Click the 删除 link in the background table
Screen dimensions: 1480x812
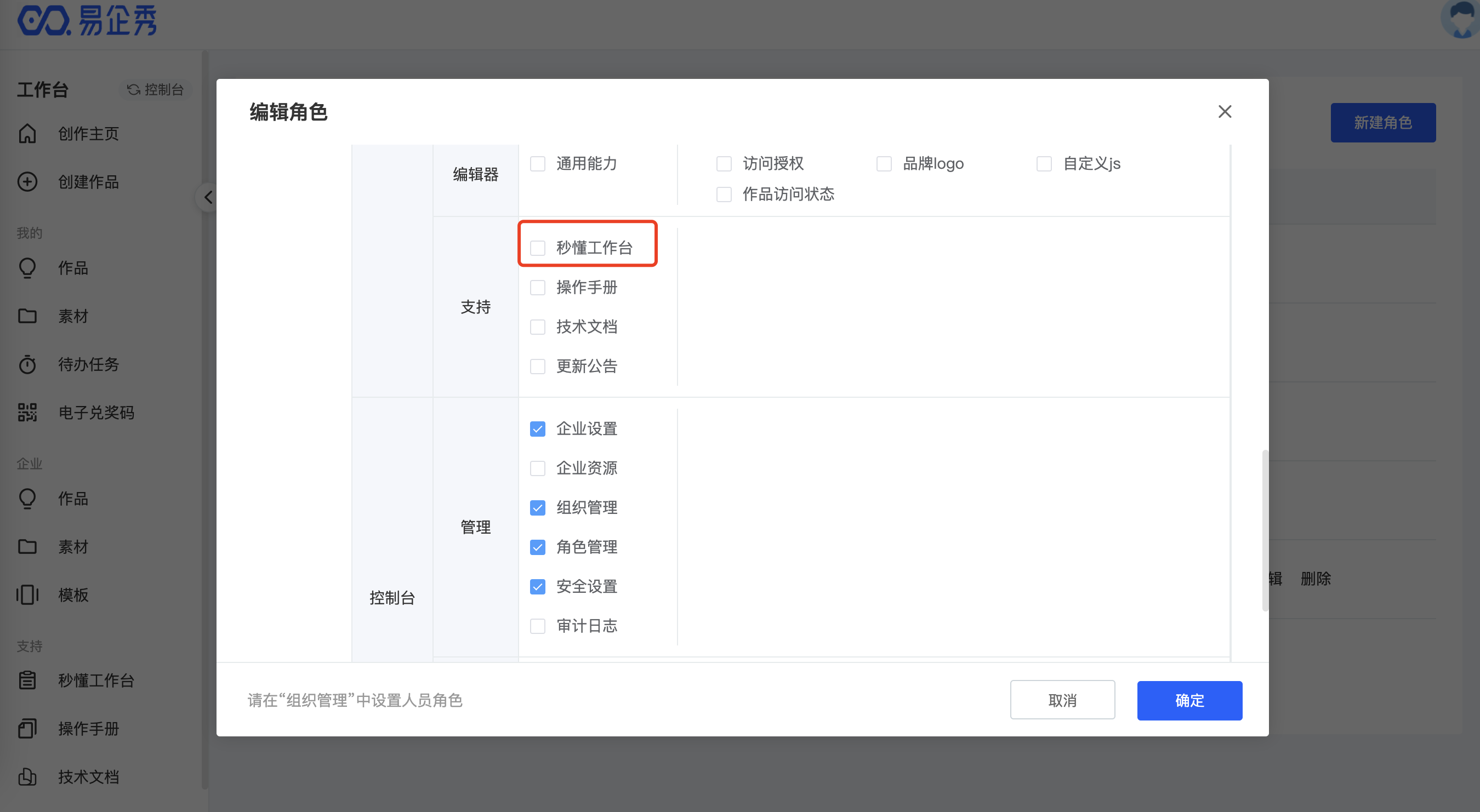1316,578
